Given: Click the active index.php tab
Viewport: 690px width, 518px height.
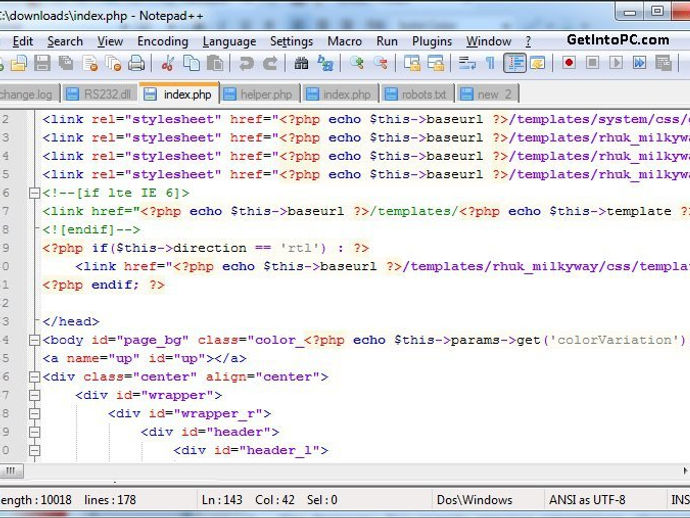Looking at the screenshot, I should point(179,93).
